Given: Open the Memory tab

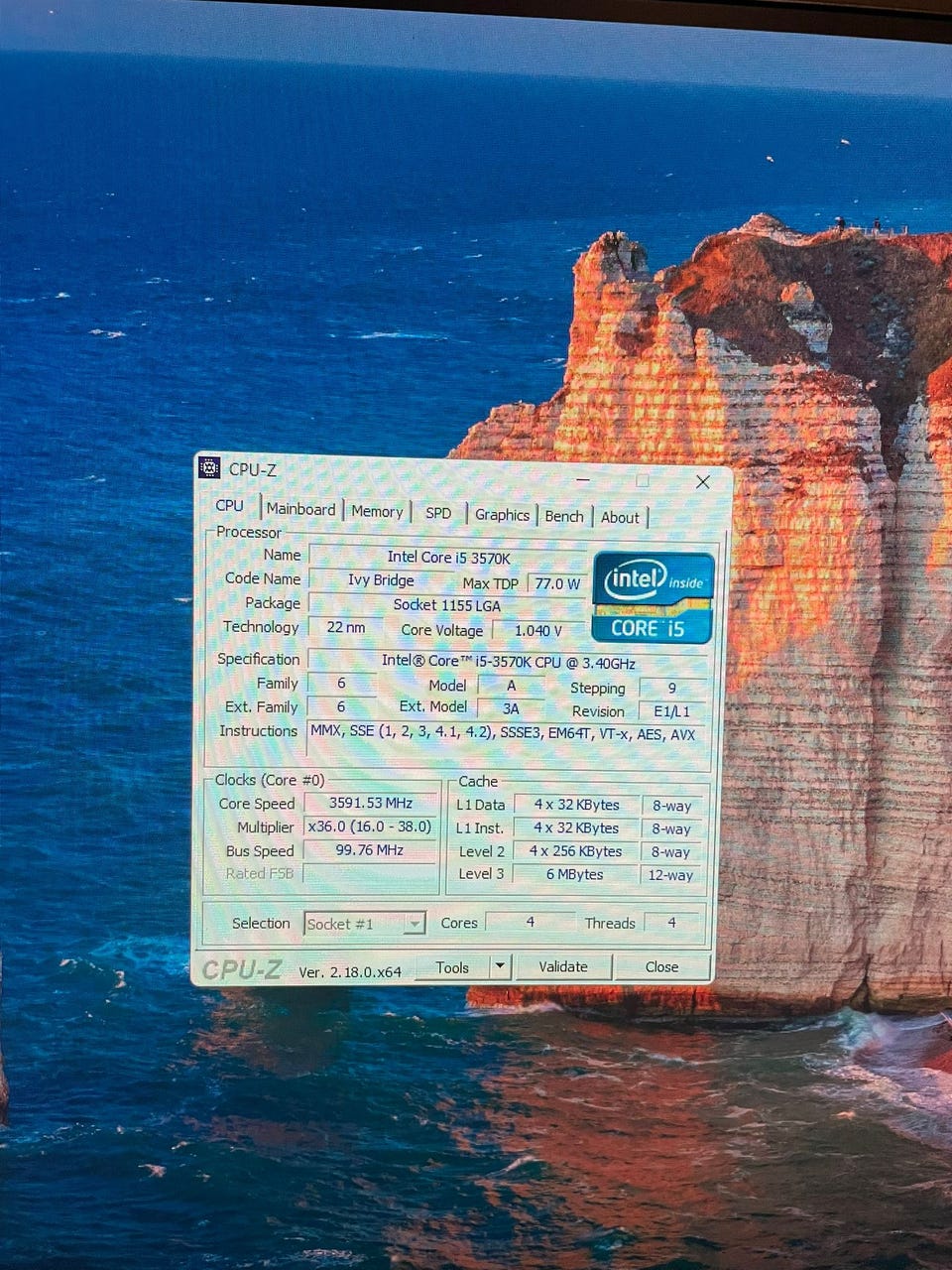Looking at the screenshot, I should coord(377,512).
